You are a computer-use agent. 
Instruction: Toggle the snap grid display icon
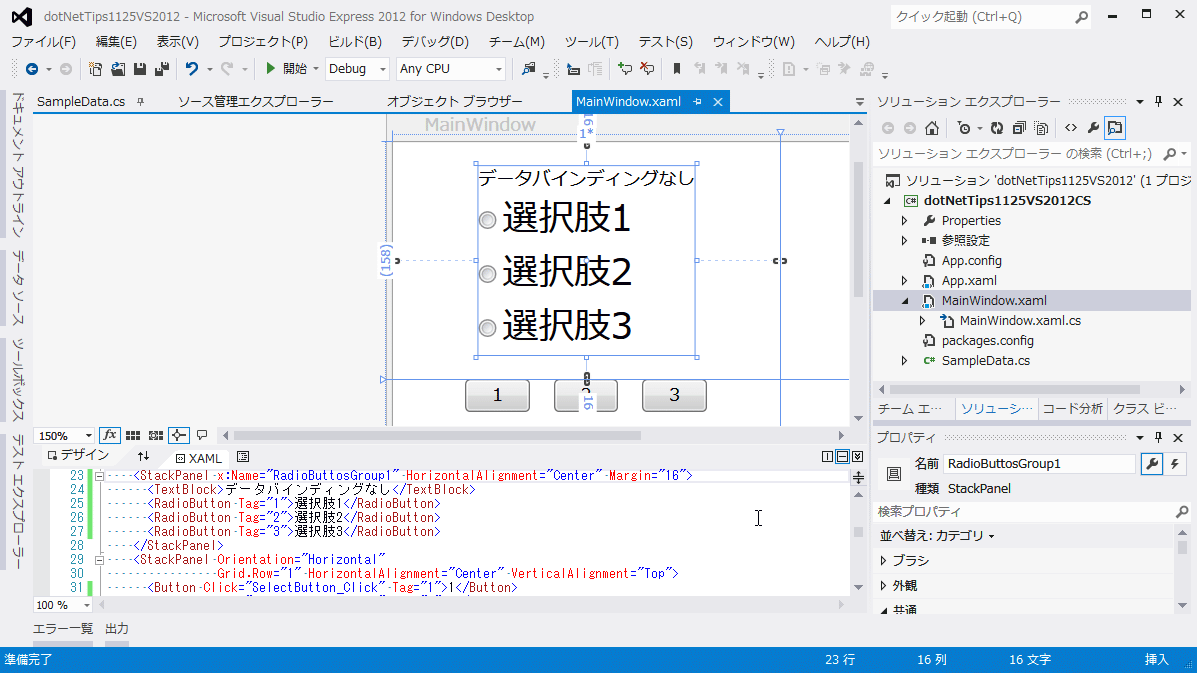[x=133, y=436]
